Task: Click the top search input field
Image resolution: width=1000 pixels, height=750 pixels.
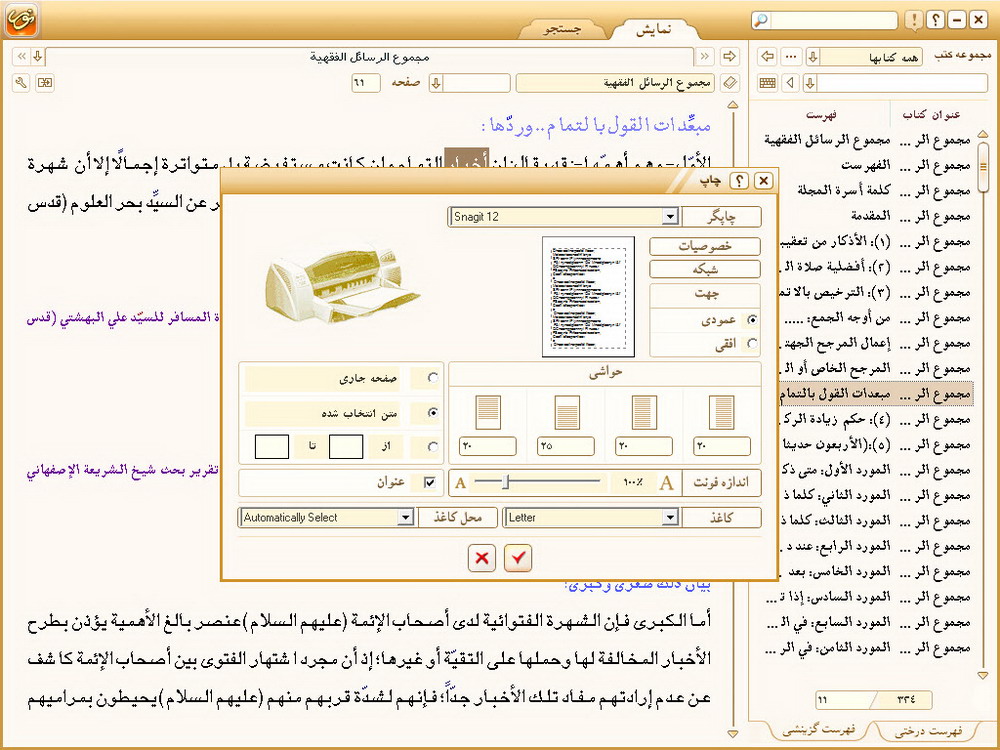Action: 834,20
